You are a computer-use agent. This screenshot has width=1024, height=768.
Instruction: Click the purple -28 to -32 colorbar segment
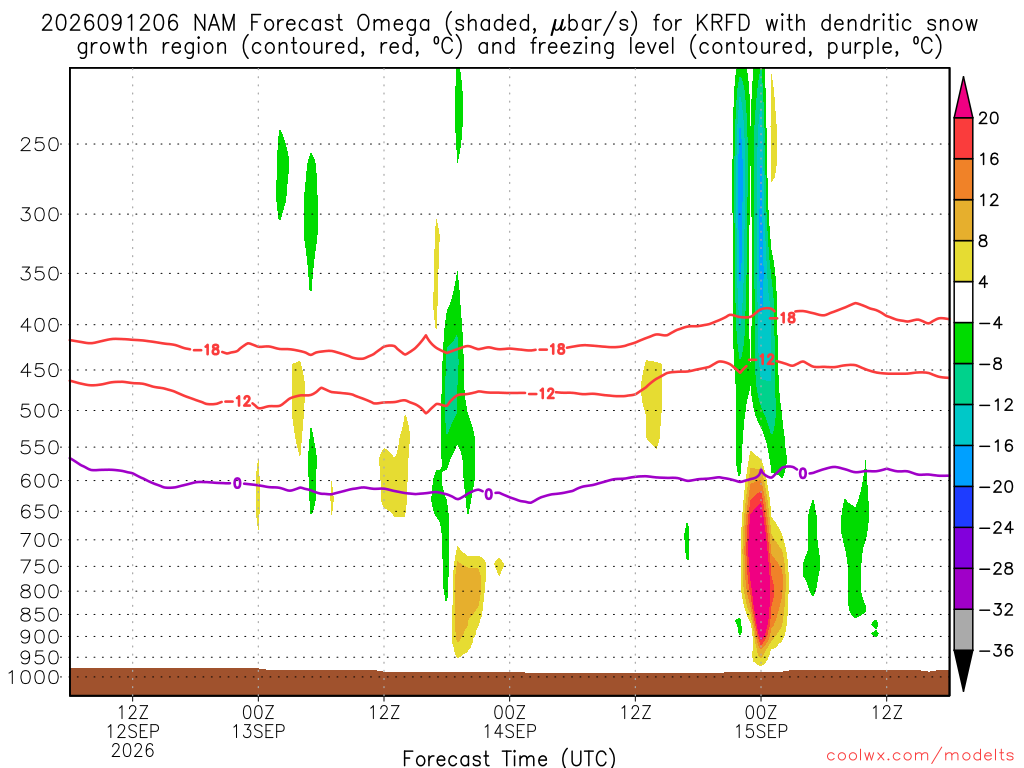963,589
